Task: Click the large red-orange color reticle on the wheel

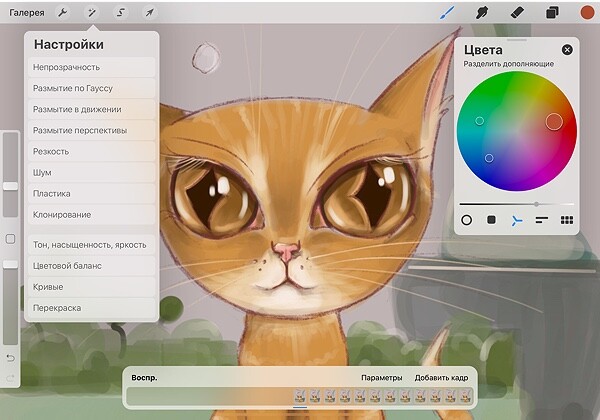Action: coord(554,122)
